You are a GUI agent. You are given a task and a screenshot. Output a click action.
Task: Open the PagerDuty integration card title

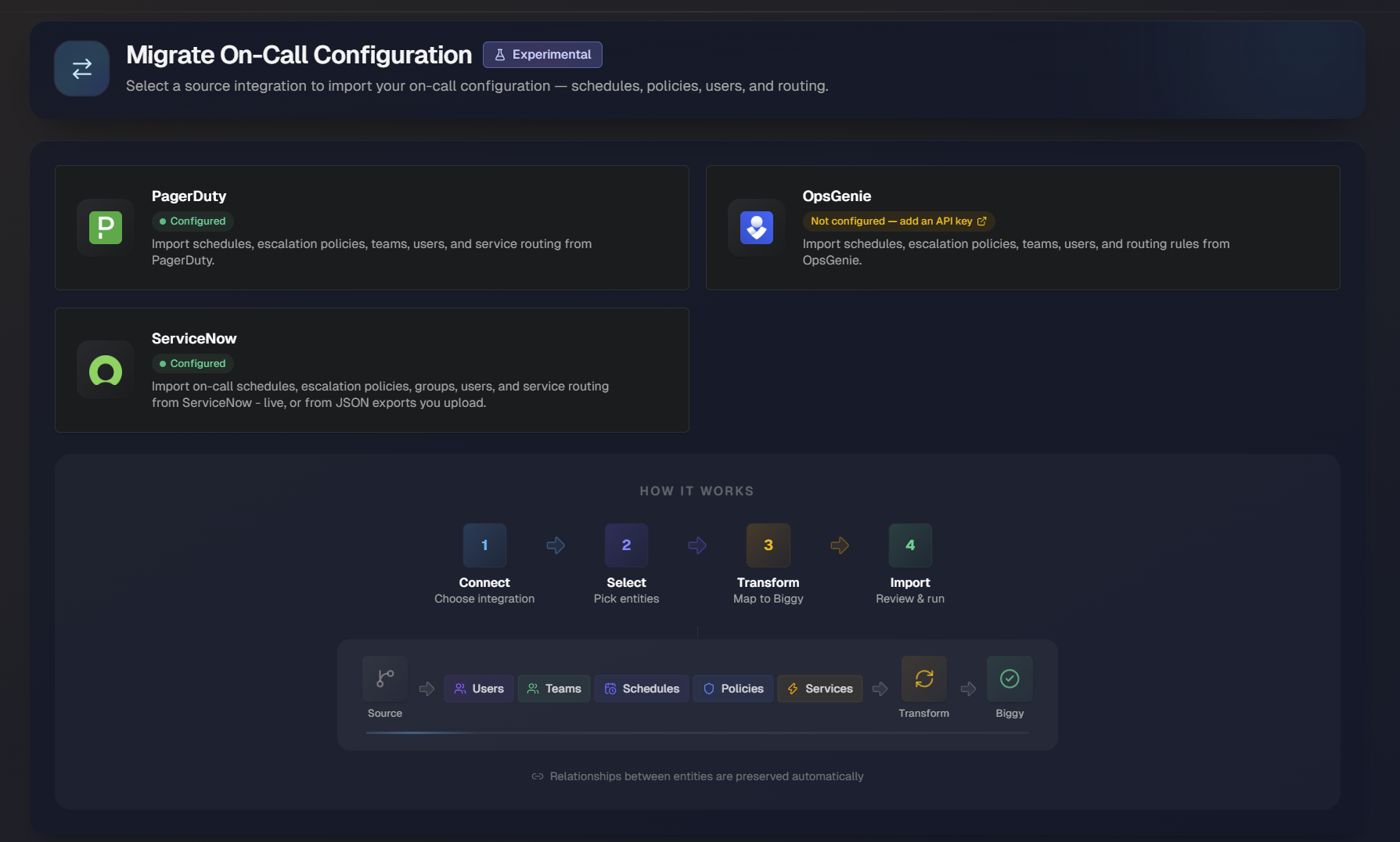(189, 196)
